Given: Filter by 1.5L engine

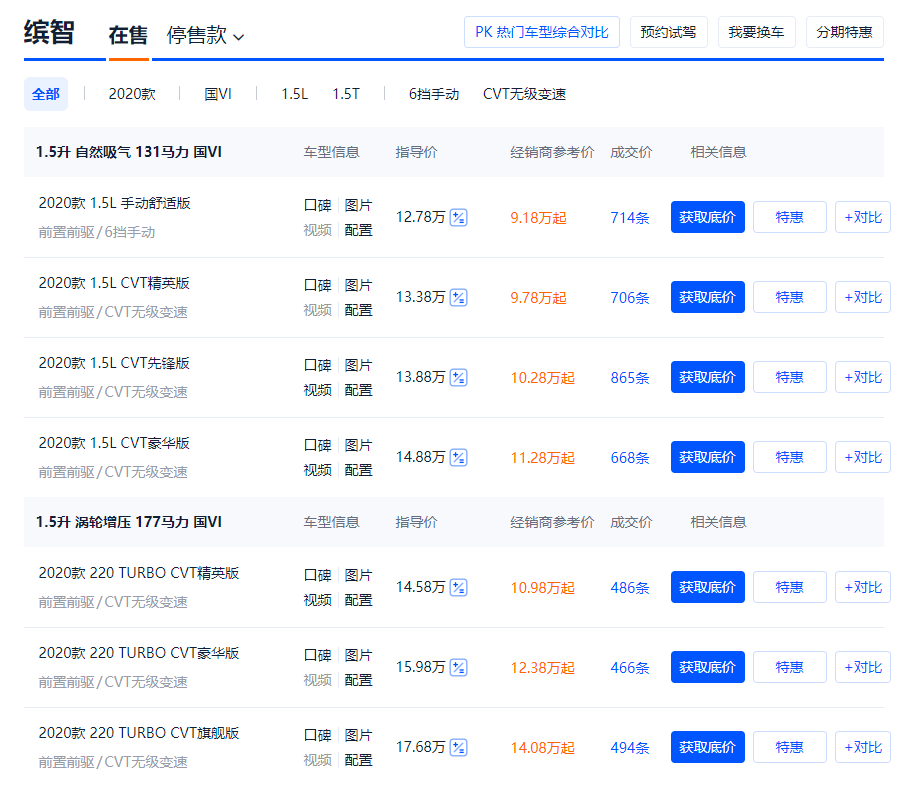Looking at the screenshot, I should click(294, 94).
